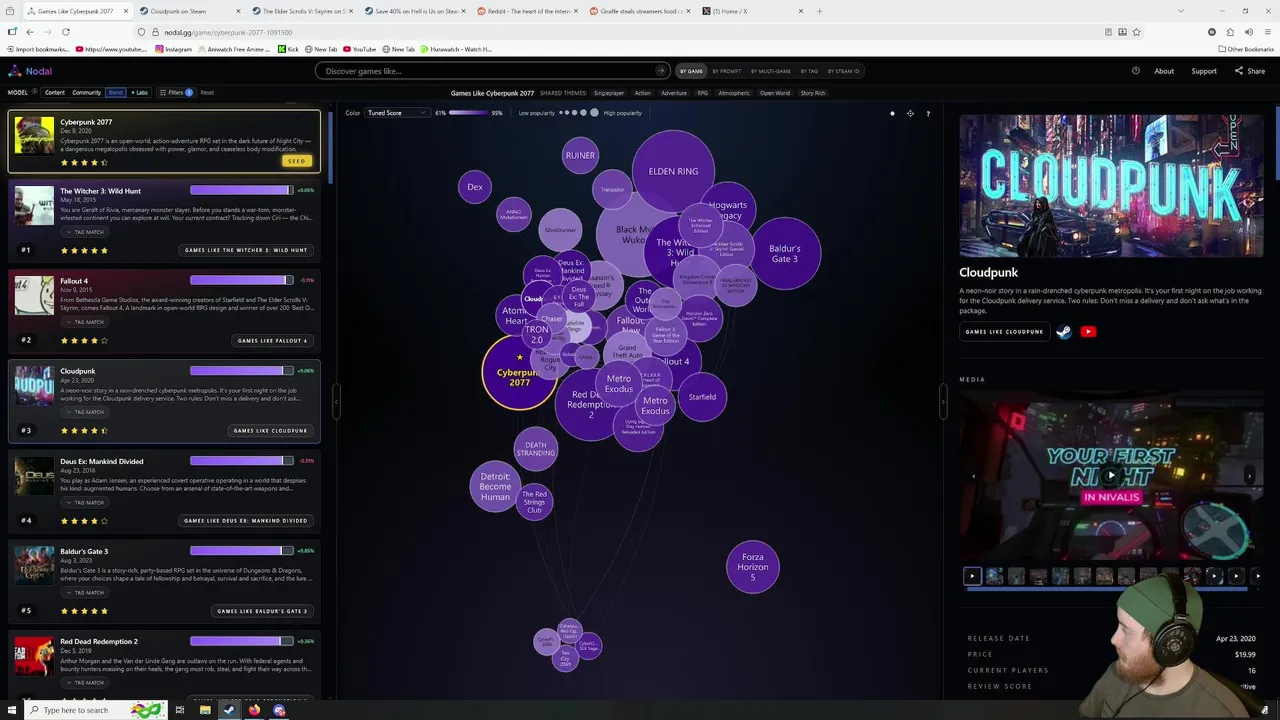Select the Forza Horizon 5 node

753,567
